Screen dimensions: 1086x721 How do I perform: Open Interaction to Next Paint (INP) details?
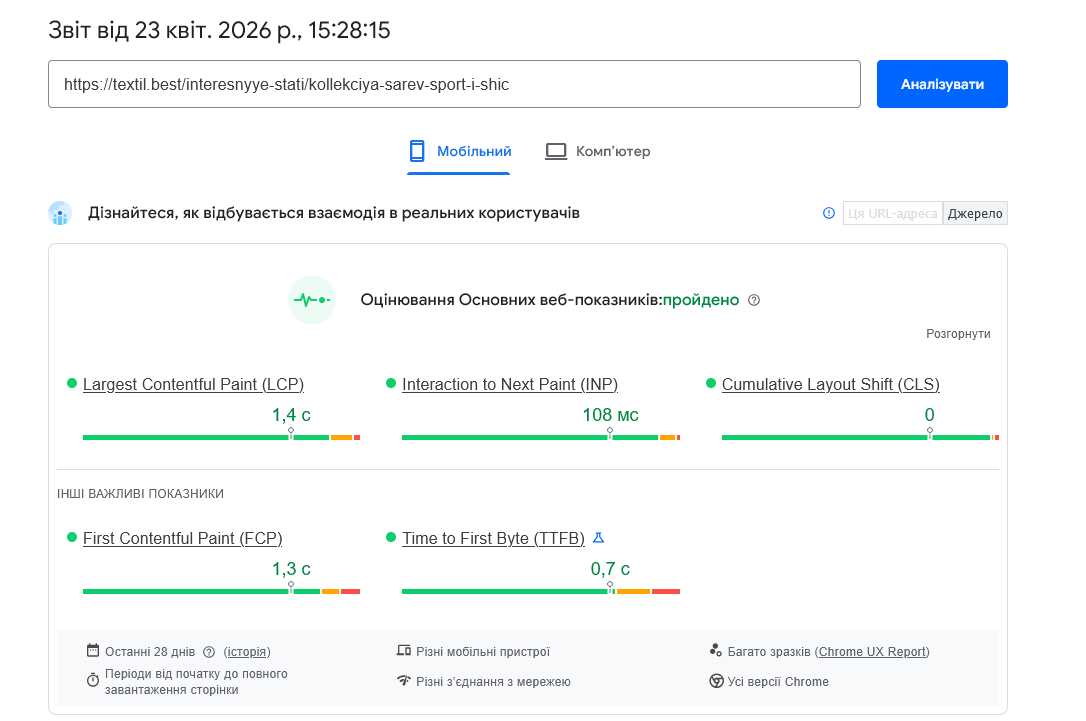pyautogui.click(x=510, y=384)
